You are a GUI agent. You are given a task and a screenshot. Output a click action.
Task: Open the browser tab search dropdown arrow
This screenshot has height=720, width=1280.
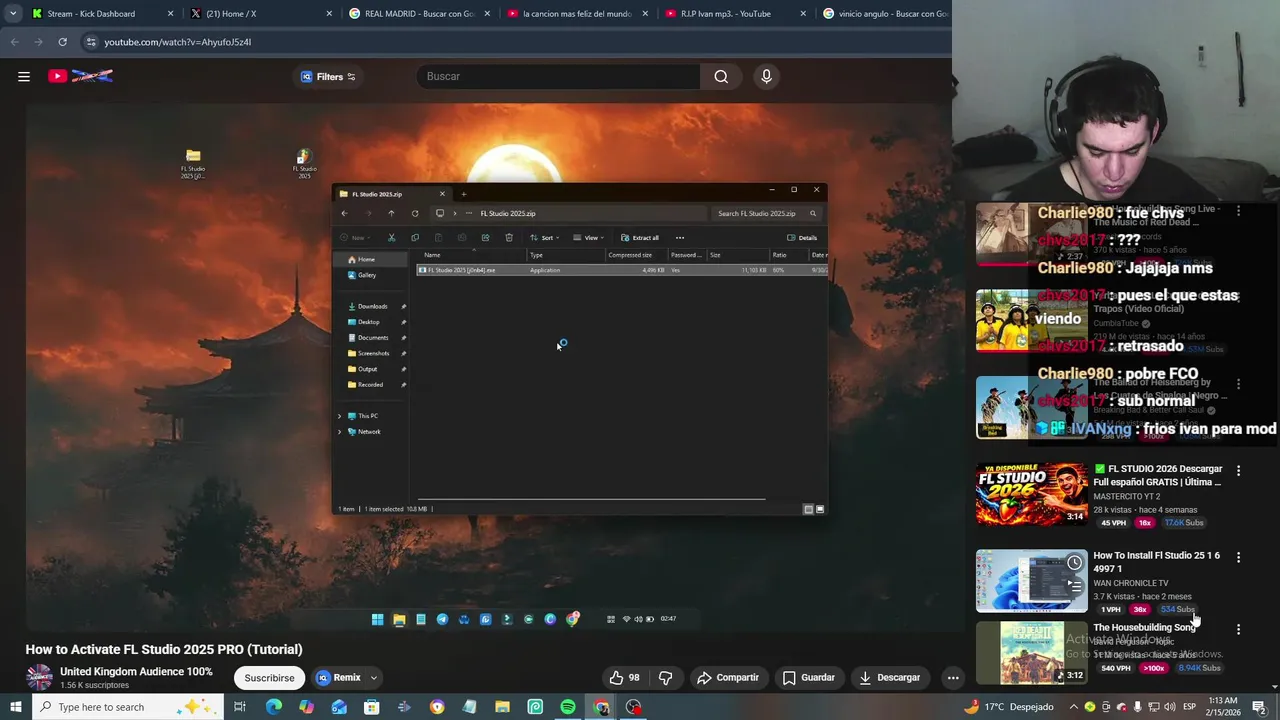(x=13, y=14)
